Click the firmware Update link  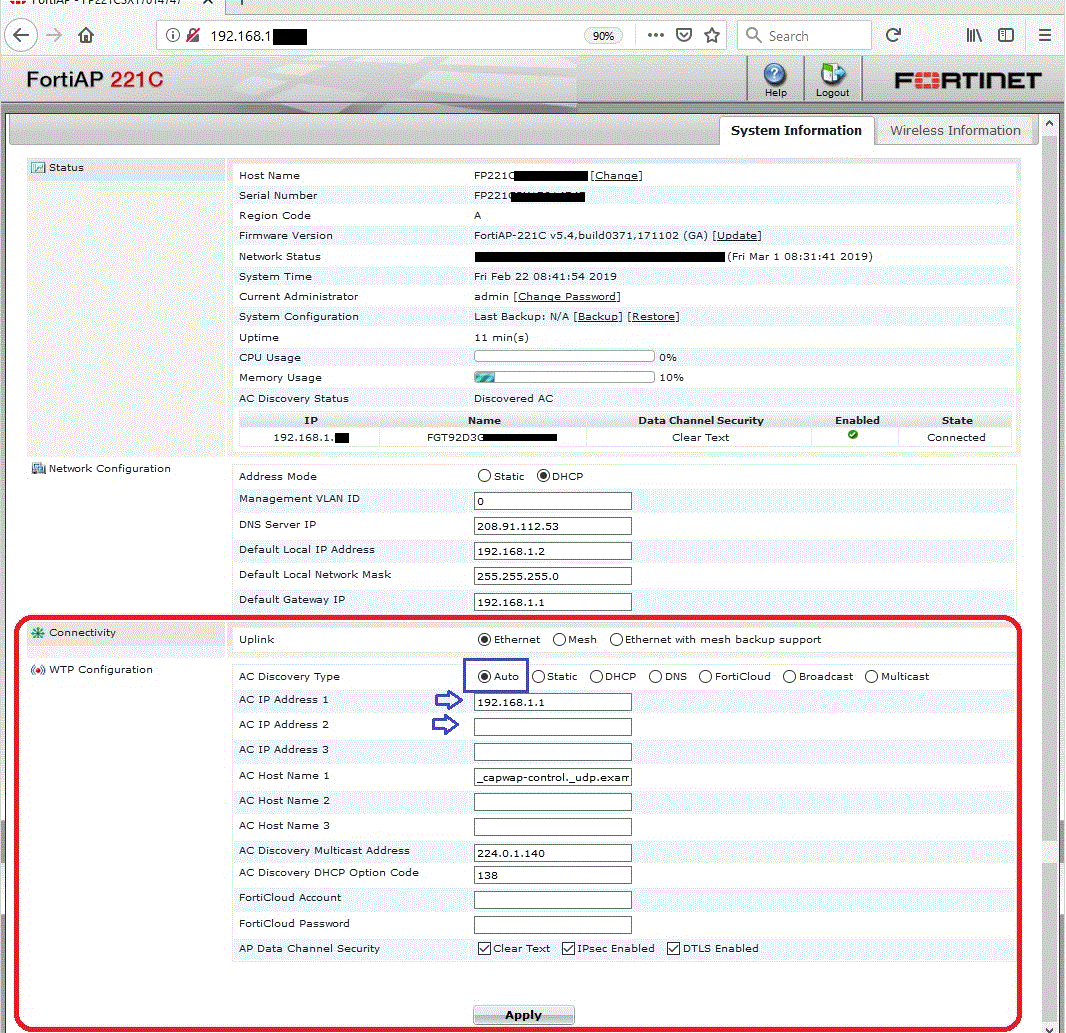[737, 235]
